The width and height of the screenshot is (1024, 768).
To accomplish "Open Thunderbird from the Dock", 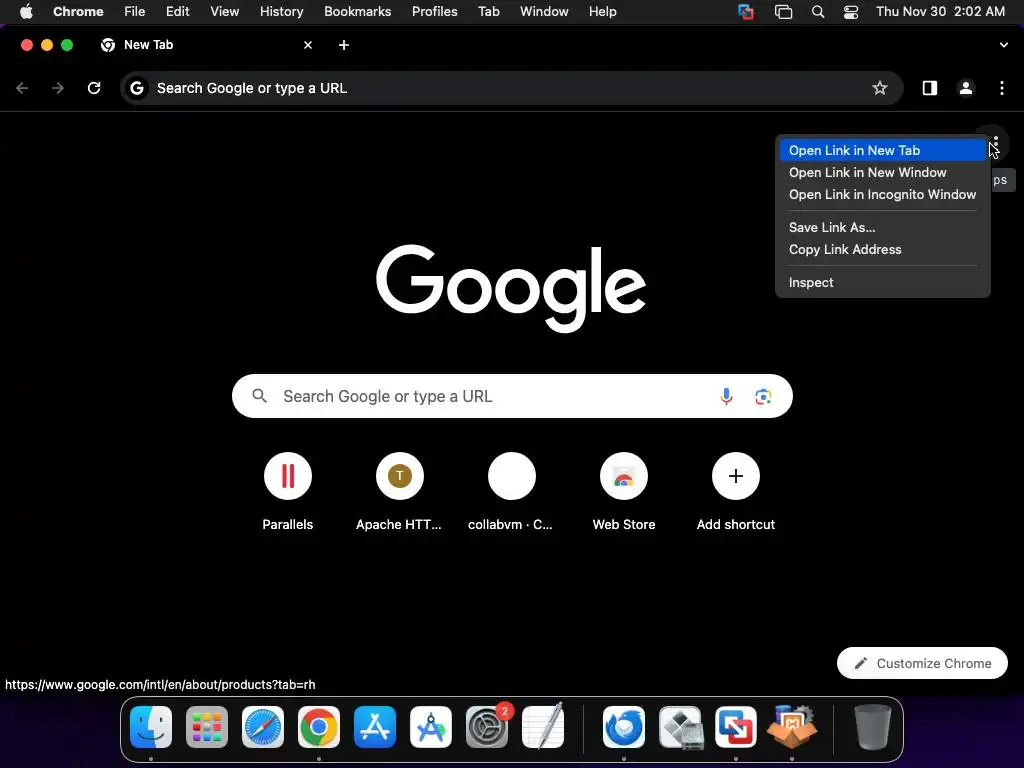I will [x=624, y=727].
